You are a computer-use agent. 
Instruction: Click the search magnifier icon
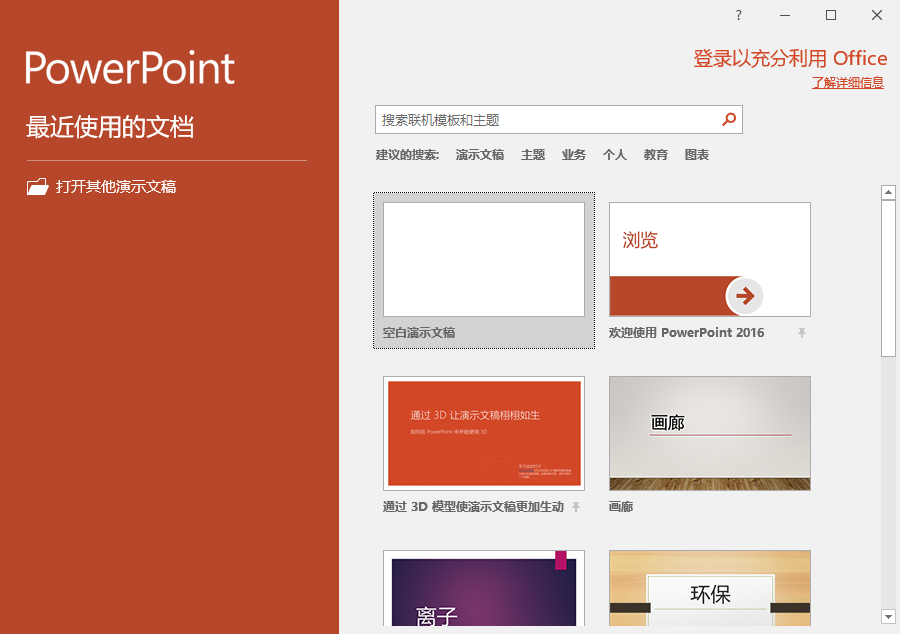[729, 119]
